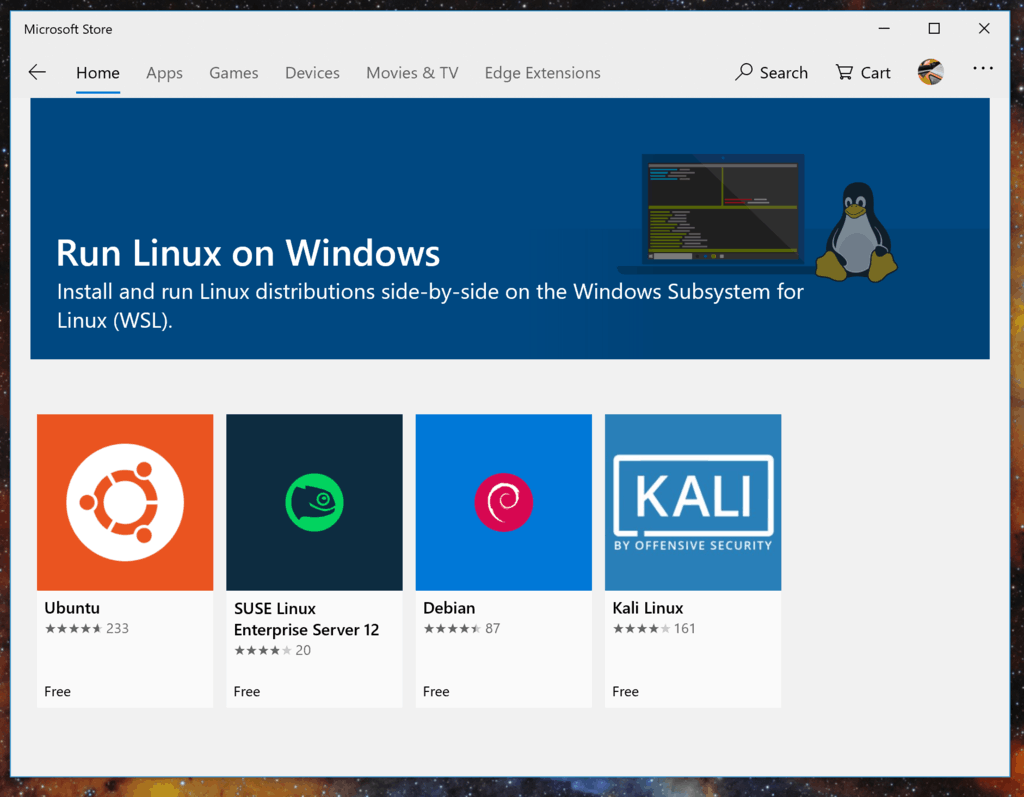Click the SUSE star rating 20
Viewport: 1024px width, 797px height.
coord(272,650)
